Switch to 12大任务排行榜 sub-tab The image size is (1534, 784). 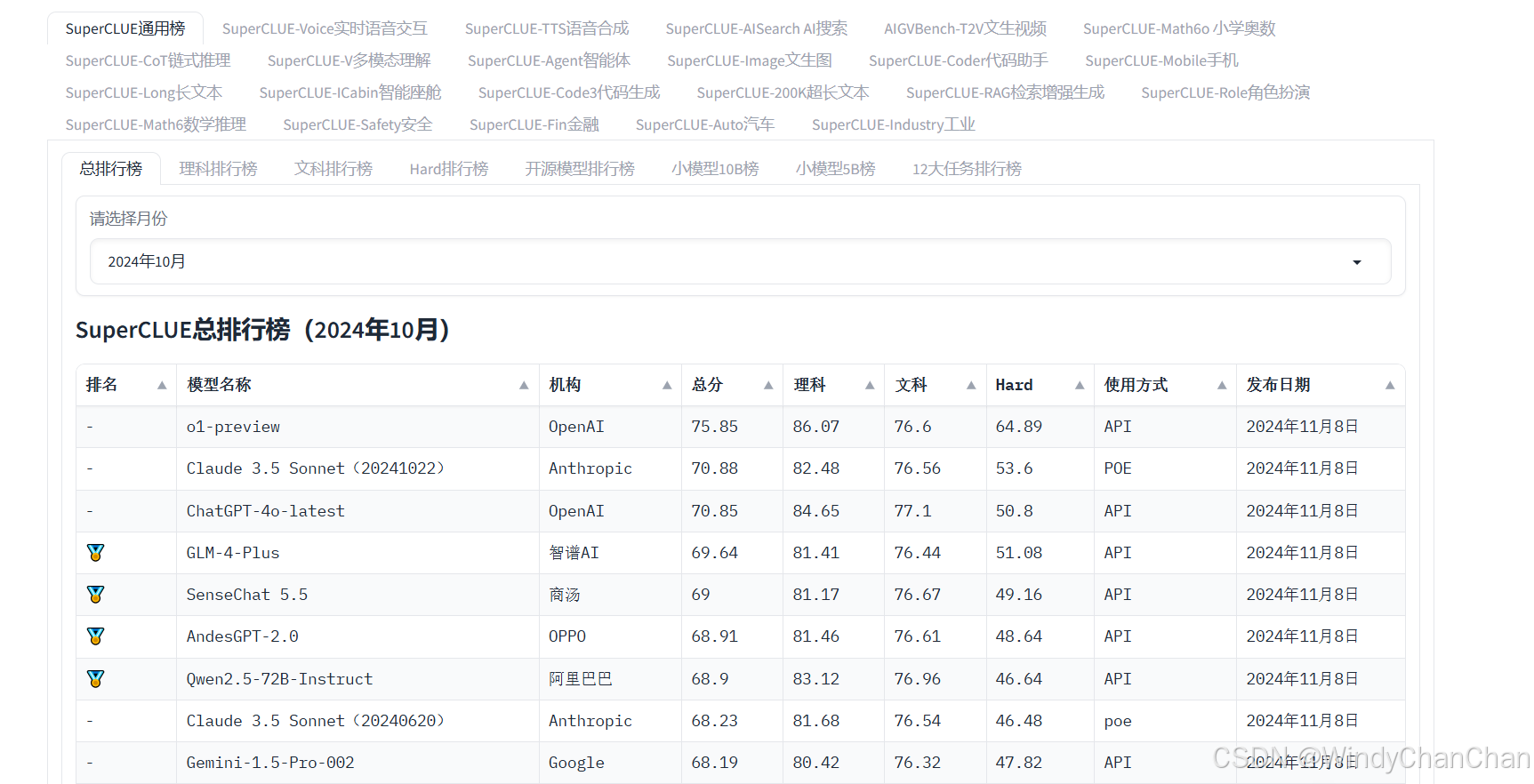[x=967, y=169]
